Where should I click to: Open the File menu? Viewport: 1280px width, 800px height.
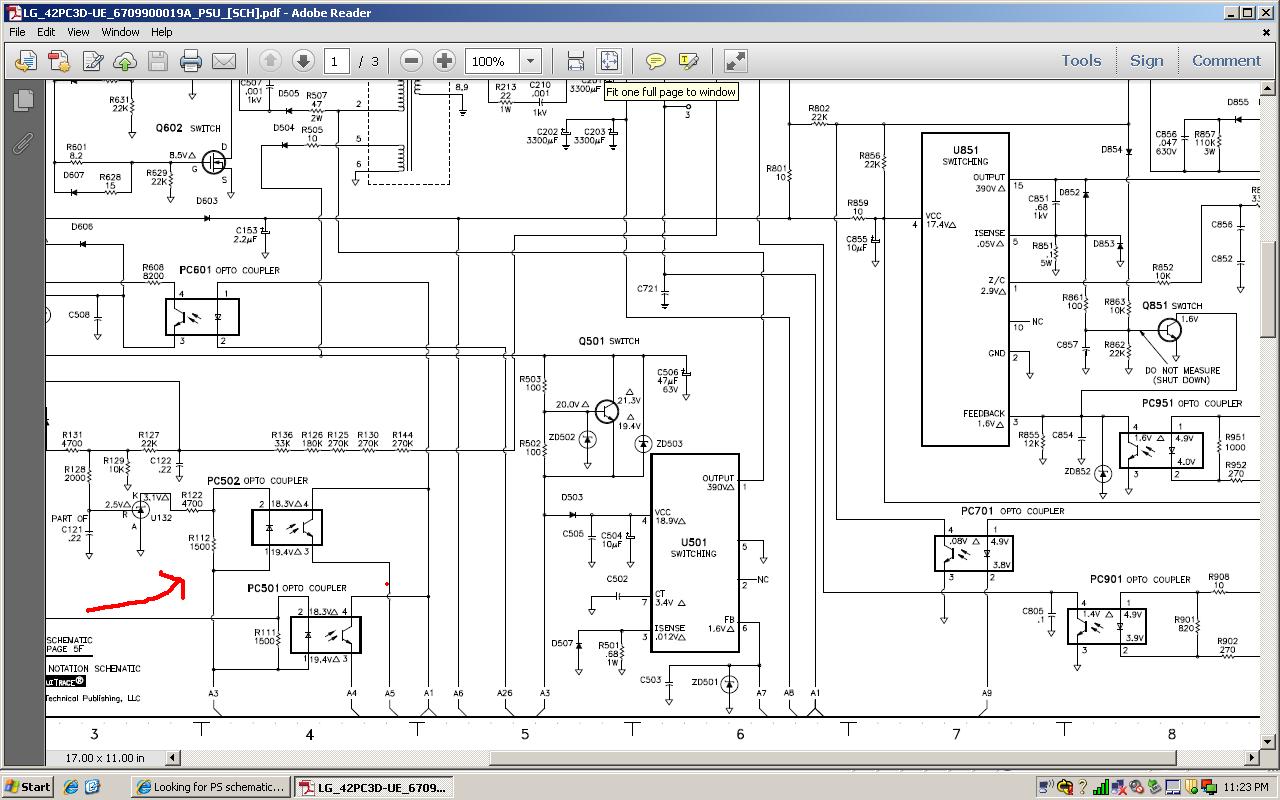[17, 32]
